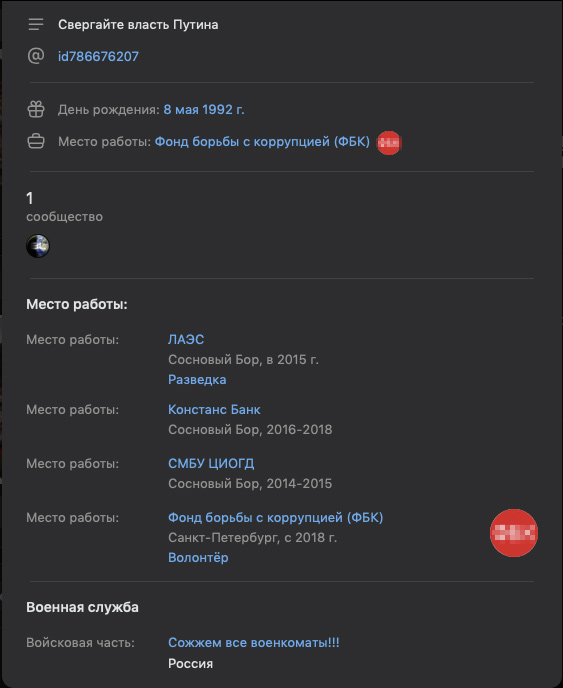Click the birthday gift icon

point(36,109)
